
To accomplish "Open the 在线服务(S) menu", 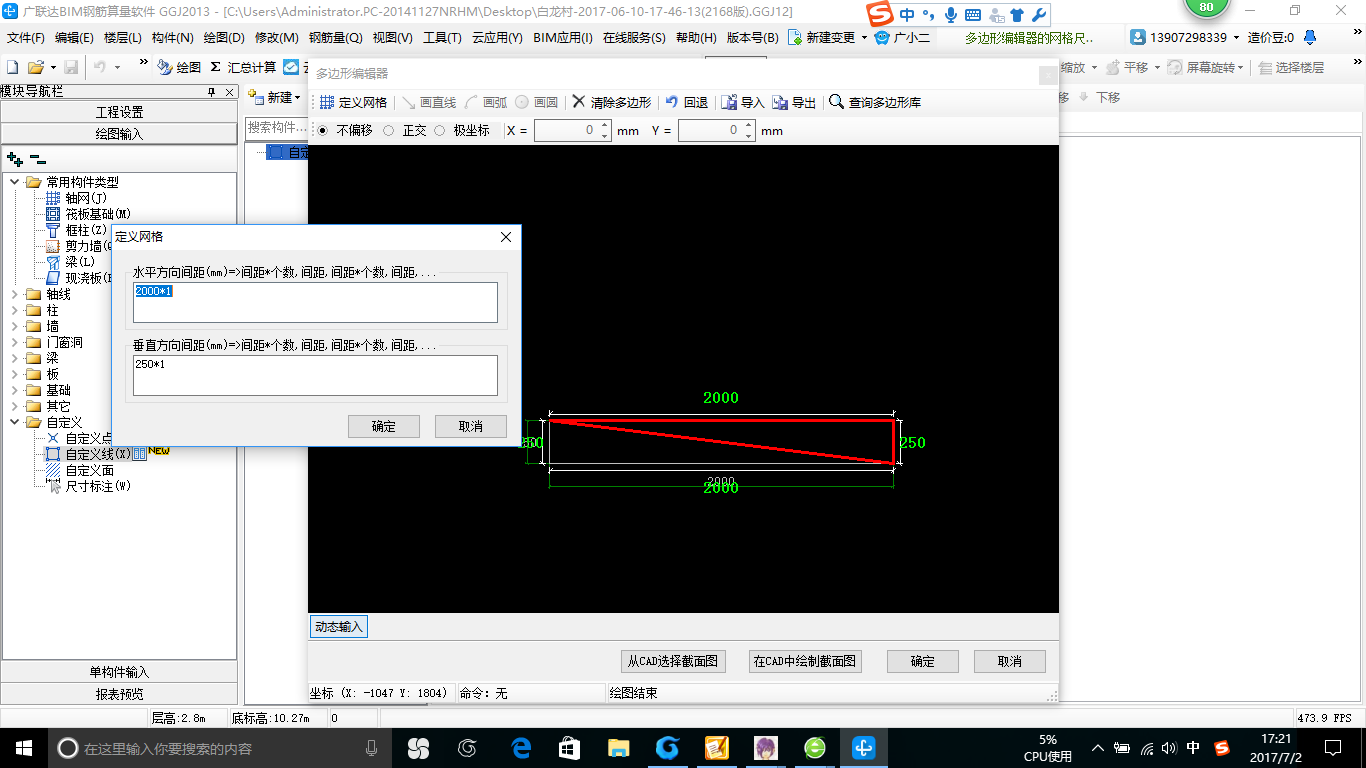I will pos(634,37).
